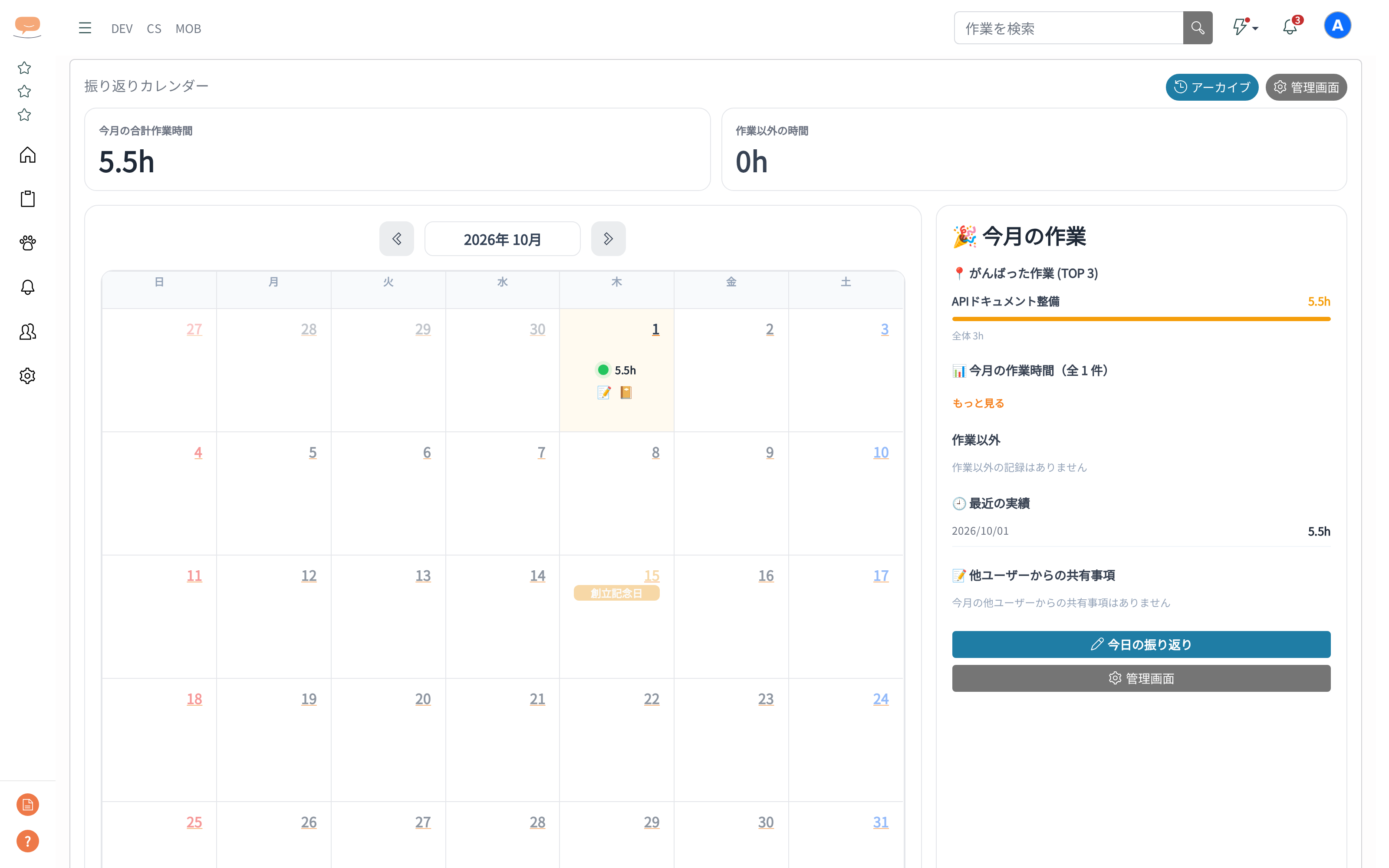
Task: Click 今日の振り返り button
Action: pos(1141,644)
